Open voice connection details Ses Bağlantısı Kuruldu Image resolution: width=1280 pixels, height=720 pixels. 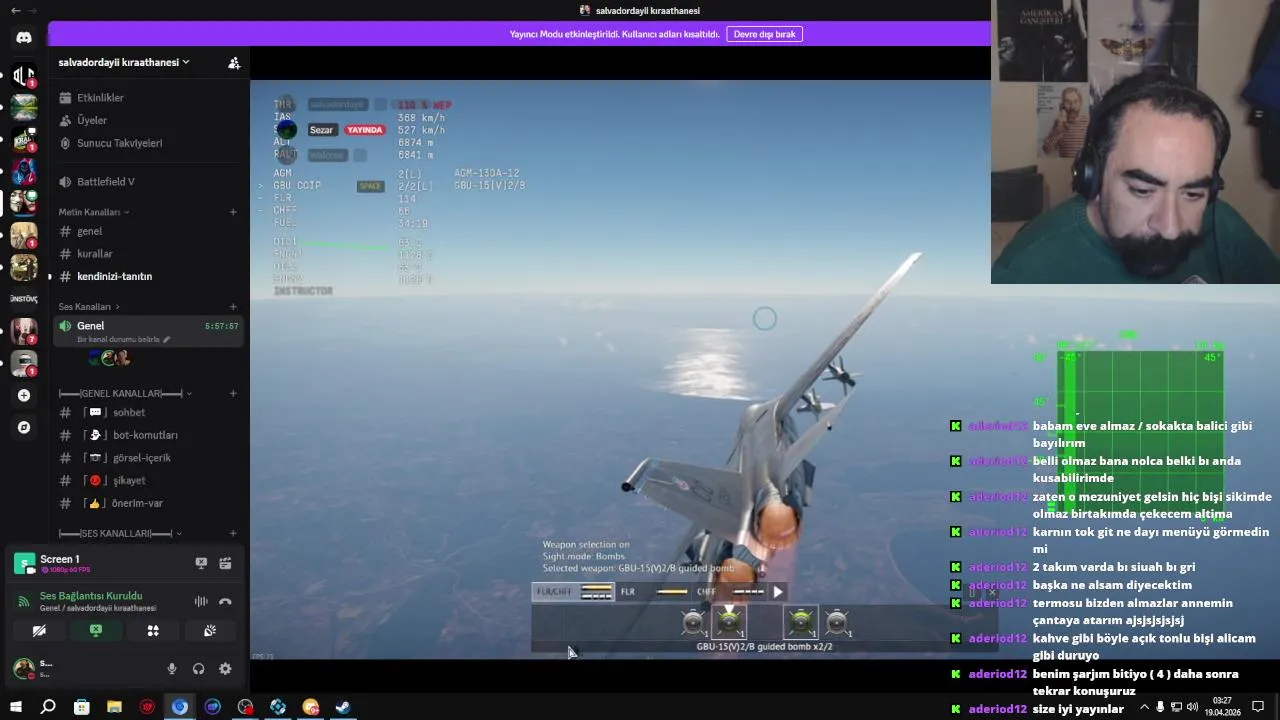point(91,596)
